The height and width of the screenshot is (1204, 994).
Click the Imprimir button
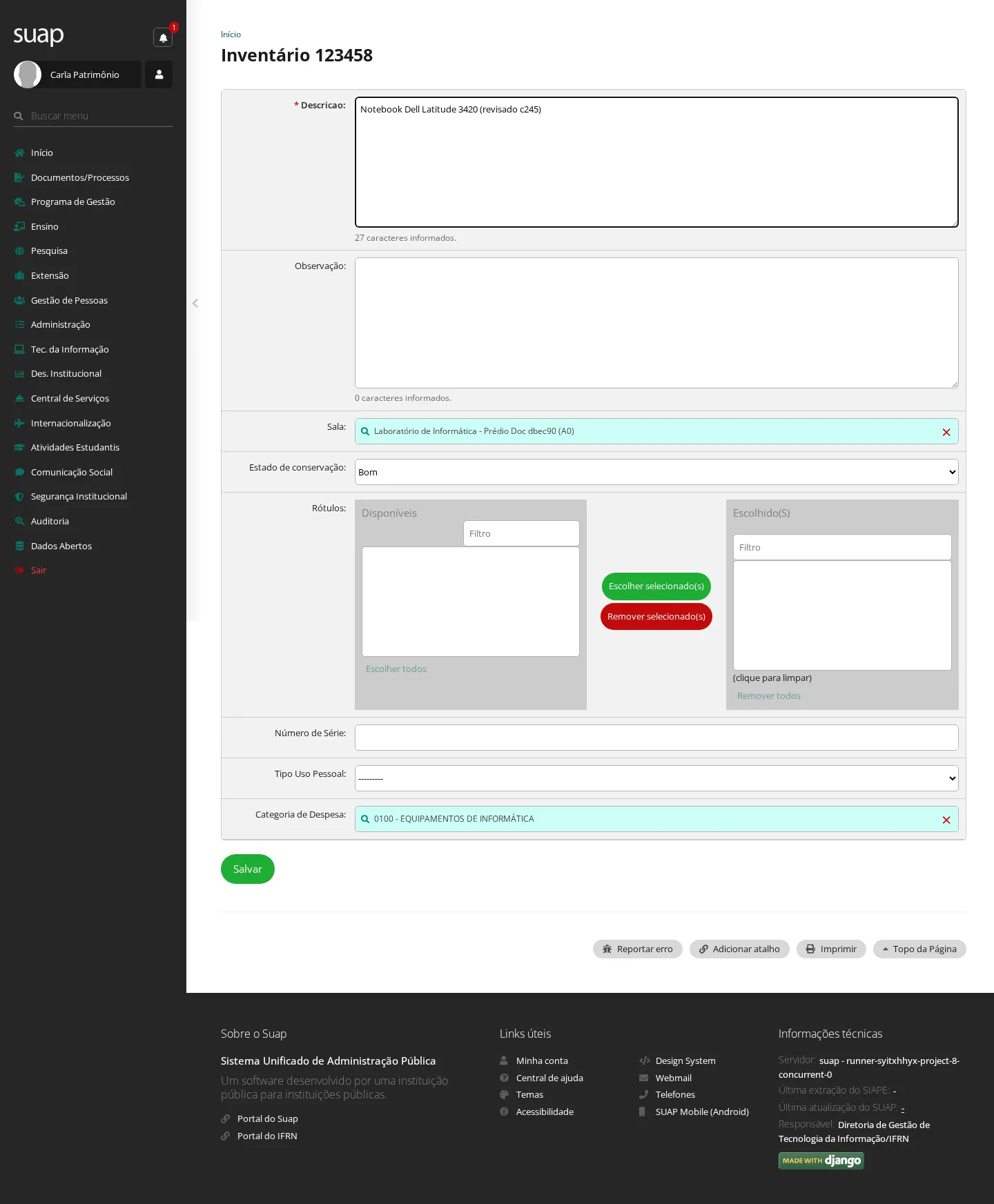[x=831, y=949]
